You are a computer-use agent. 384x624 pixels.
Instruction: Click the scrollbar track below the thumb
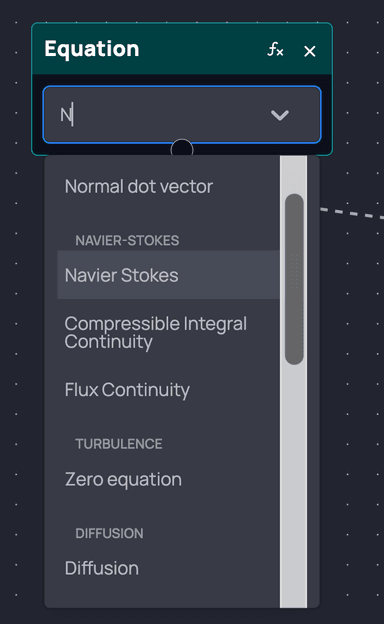294,486
